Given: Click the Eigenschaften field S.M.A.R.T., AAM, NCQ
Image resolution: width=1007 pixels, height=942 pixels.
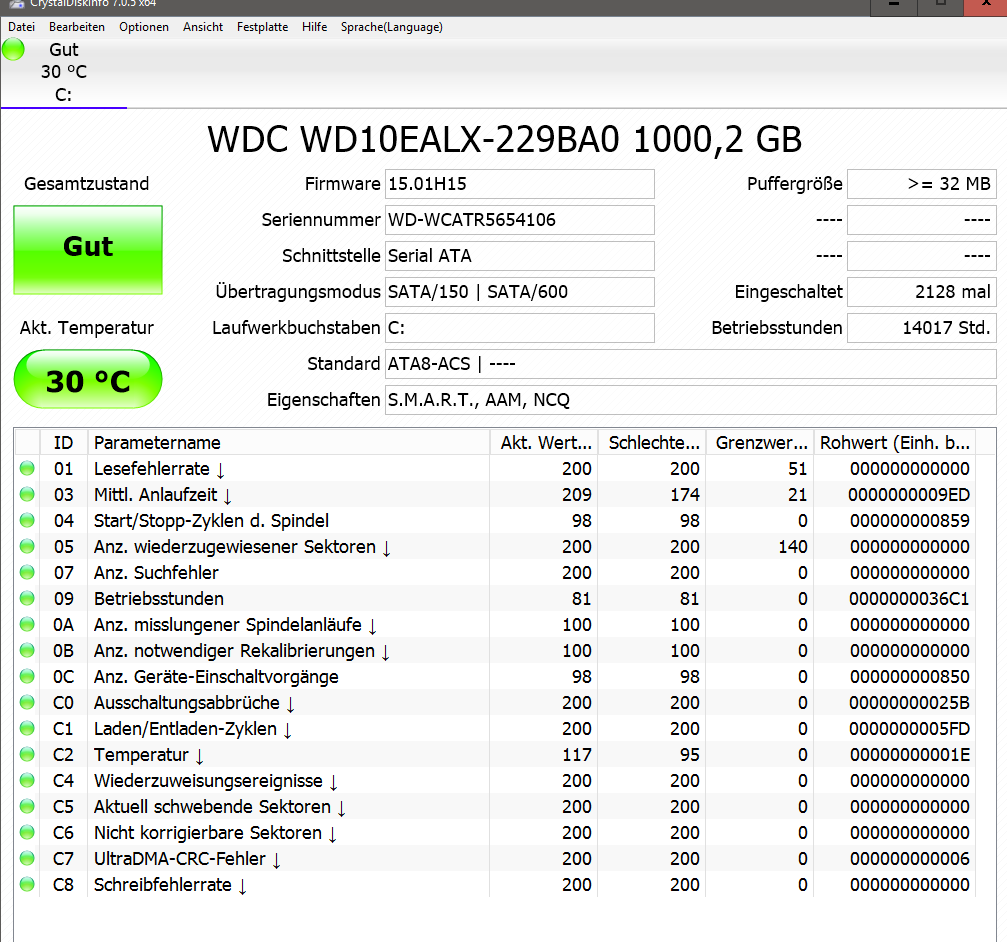Looking at the screenshot, I should coord(690,400).
